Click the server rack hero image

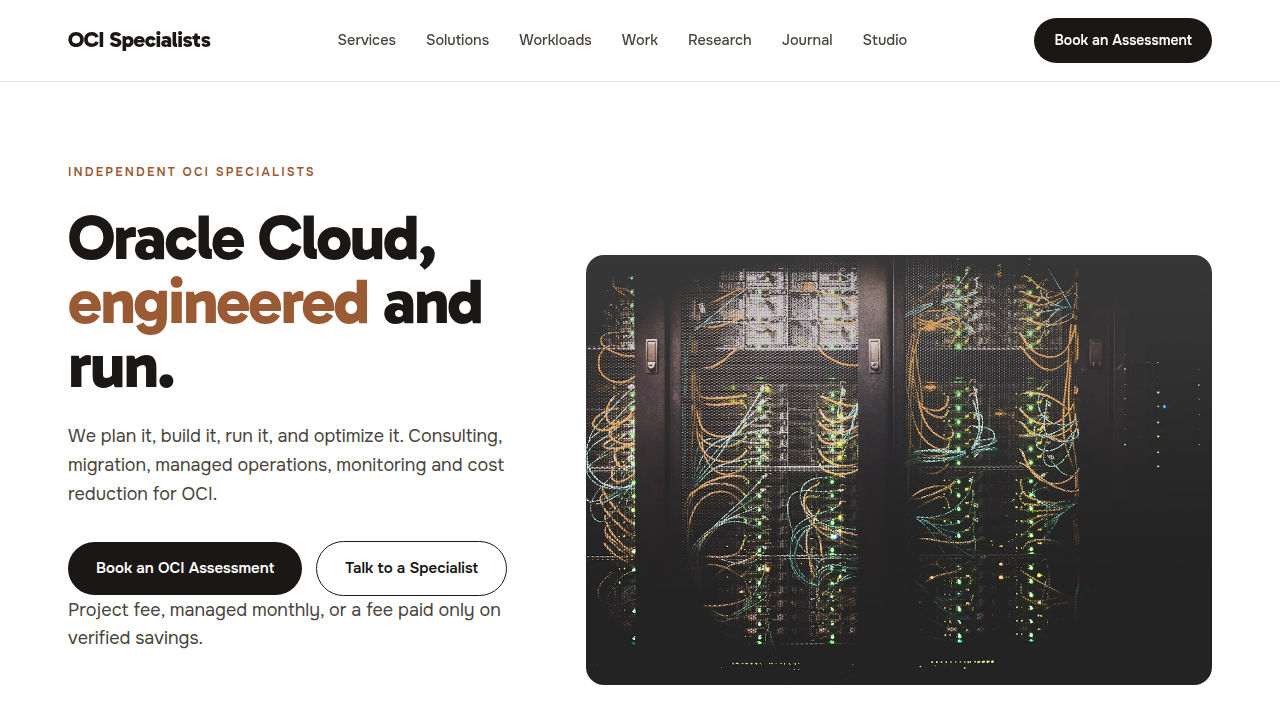pyautogui.click(x=899, y=470)
